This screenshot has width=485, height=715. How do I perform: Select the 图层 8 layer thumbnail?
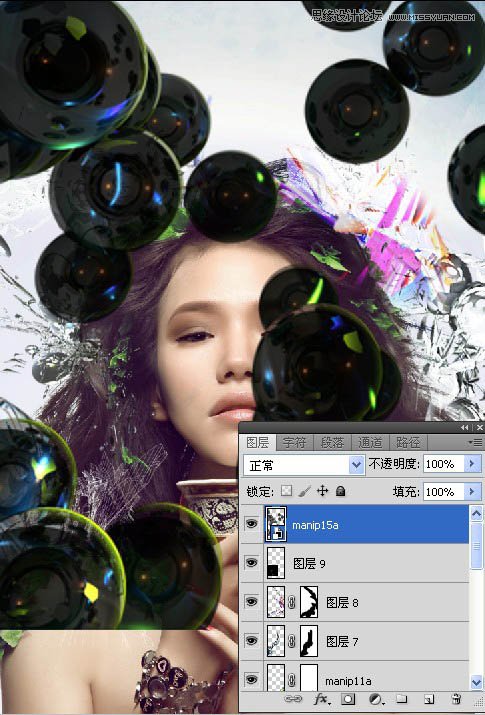(275, 602)
